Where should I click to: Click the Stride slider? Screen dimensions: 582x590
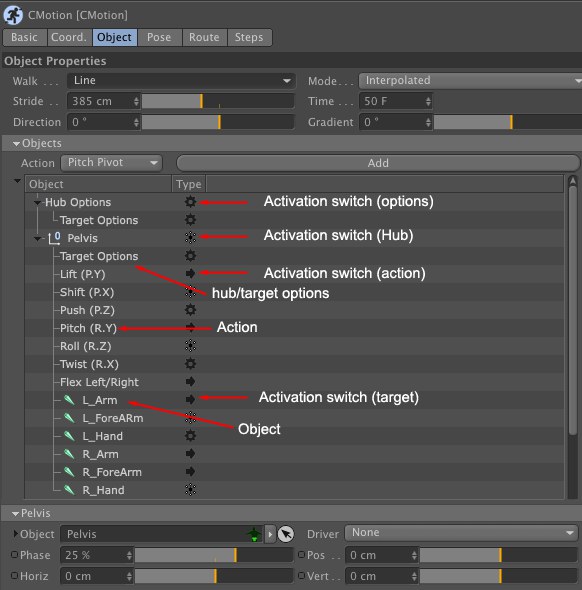(217, 101)
